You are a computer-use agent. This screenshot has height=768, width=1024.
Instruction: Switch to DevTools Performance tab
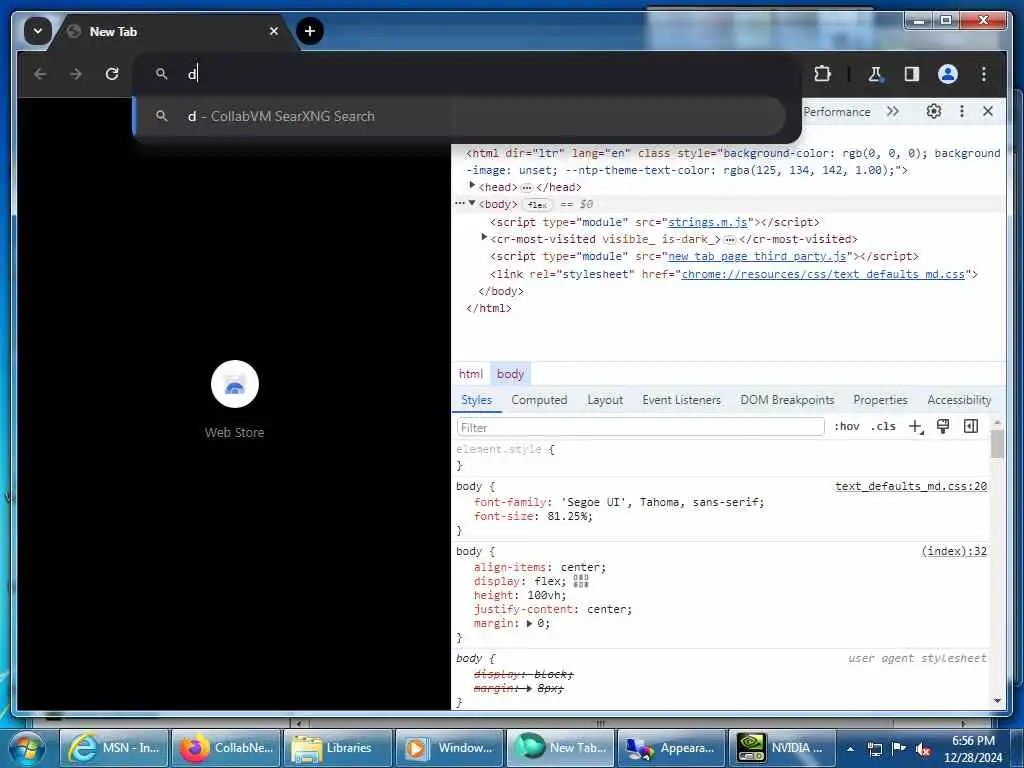click(837, 112)
